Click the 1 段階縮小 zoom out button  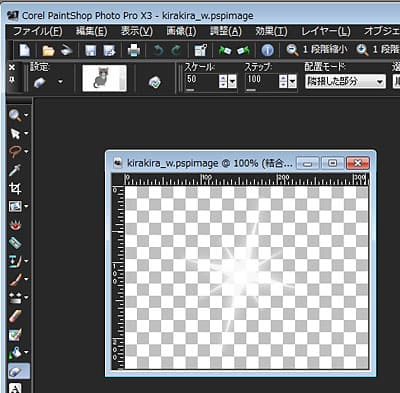tap(317, 50)
